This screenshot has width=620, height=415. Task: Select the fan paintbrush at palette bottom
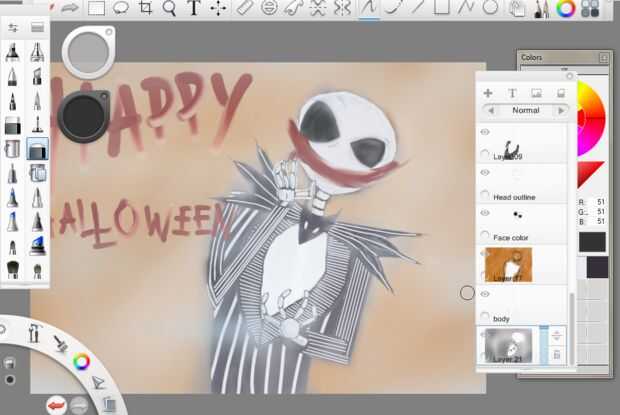click(13, 270)
